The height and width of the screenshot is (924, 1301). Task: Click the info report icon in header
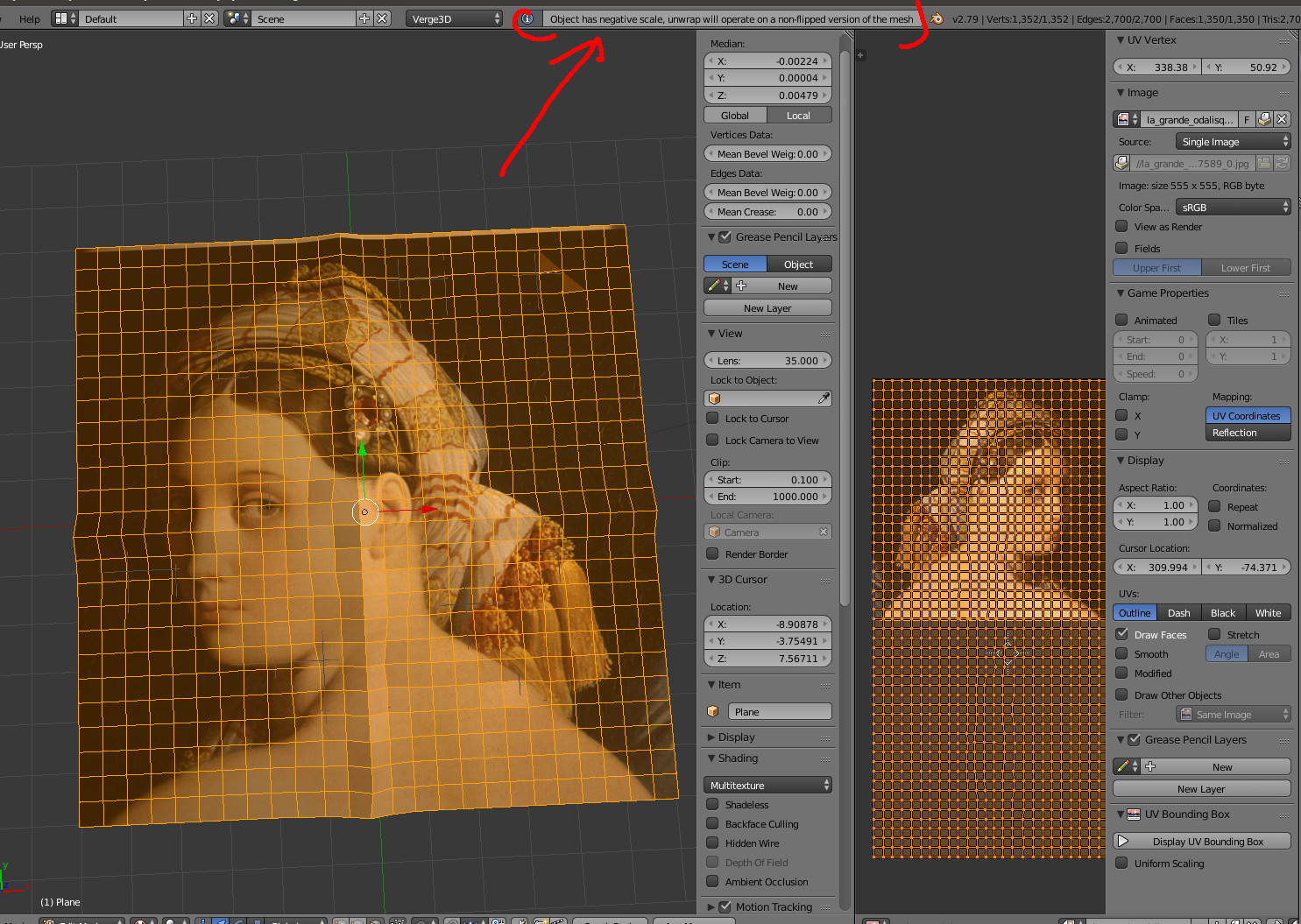527,18
